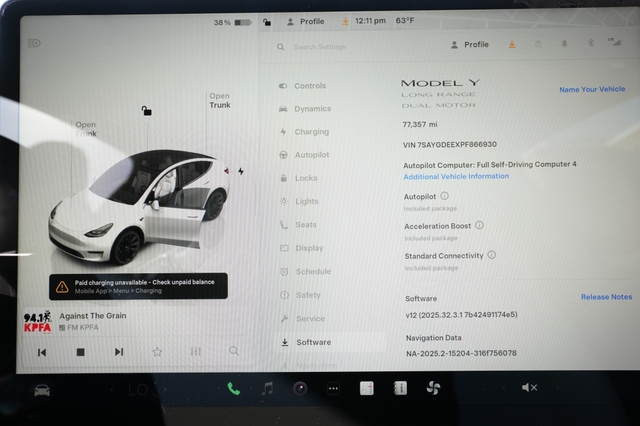Tap the volume increase right arrow
Viewport: 640px width, 426px height.
coord(558,388)
